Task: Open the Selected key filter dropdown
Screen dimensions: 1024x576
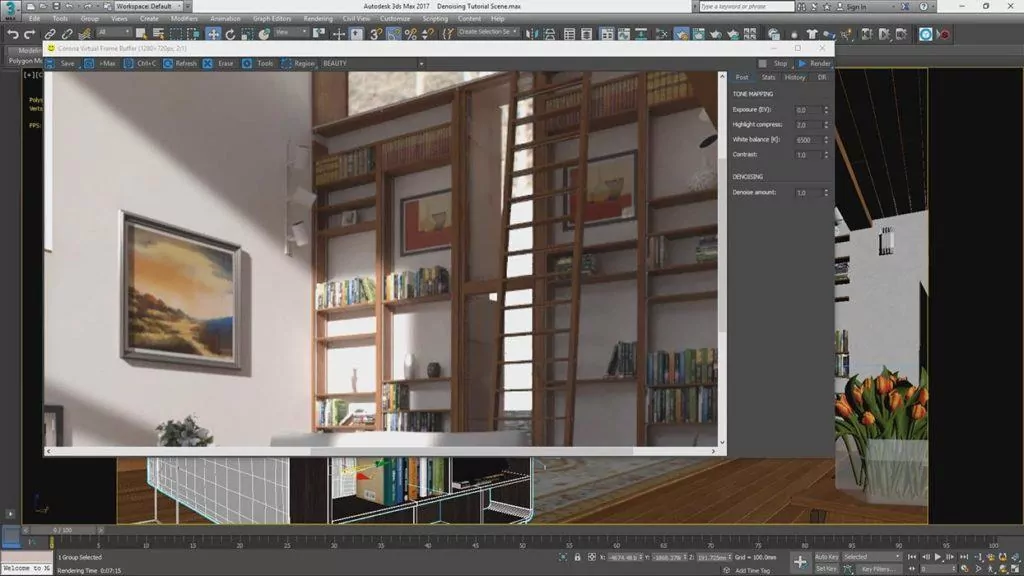Action: 871,556
